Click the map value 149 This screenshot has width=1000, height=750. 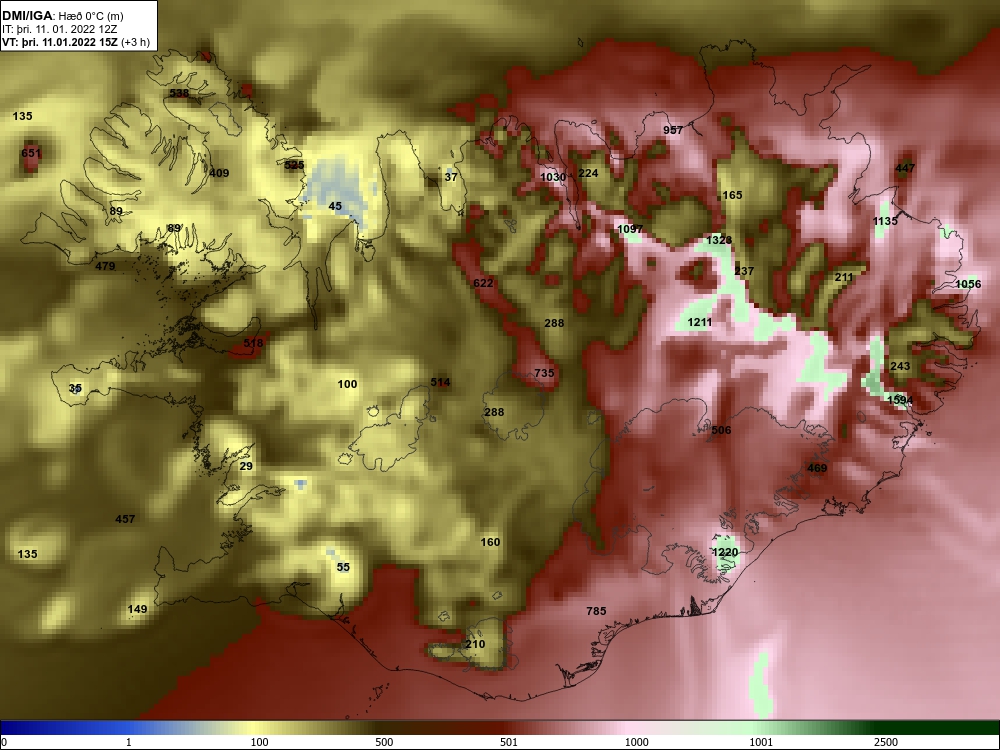click(x=137, y=609)
